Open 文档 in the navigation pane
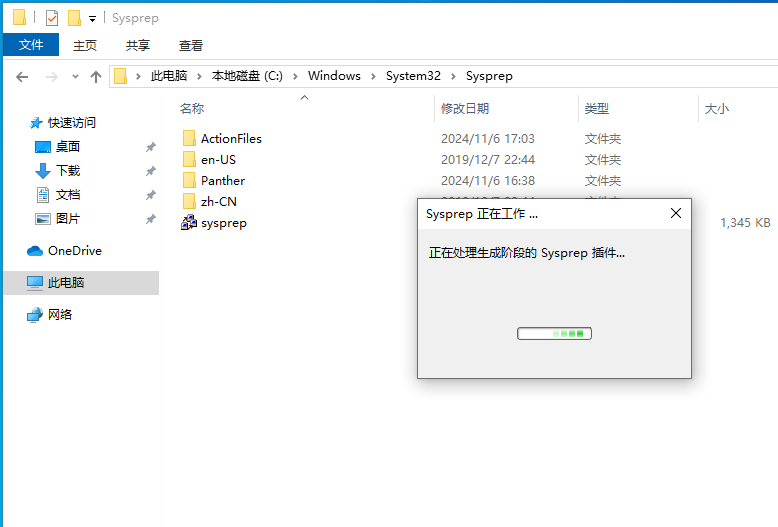Screen dimensions: 778x527 67,195
